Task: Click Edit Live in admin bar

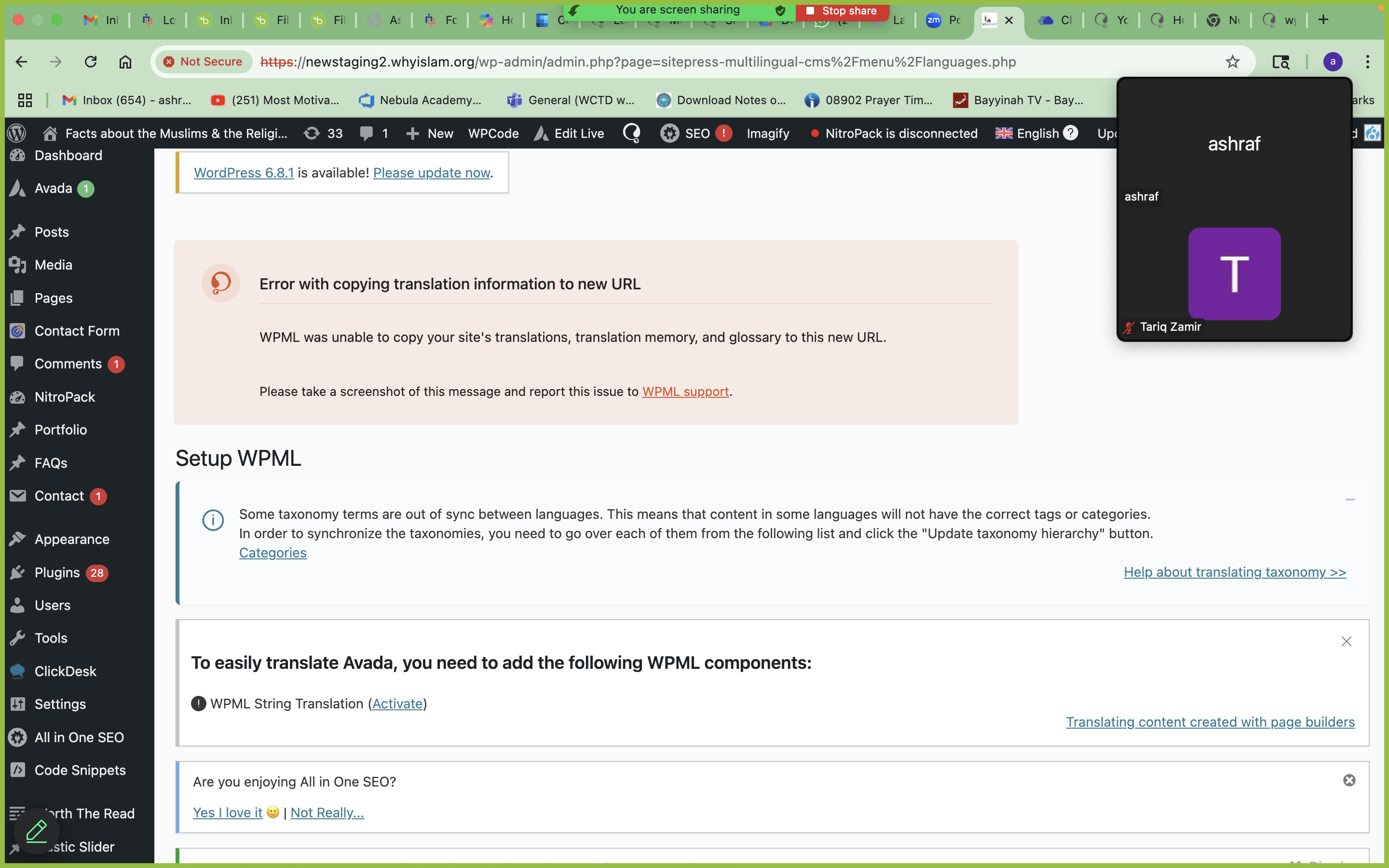Action: [x=570, y=133]
